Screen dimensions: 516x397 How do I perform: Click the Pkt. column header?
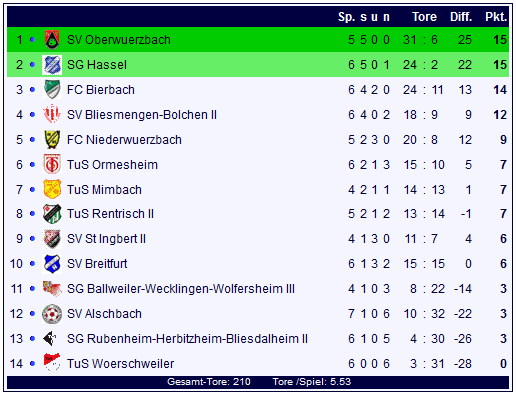tap(496, 17)
